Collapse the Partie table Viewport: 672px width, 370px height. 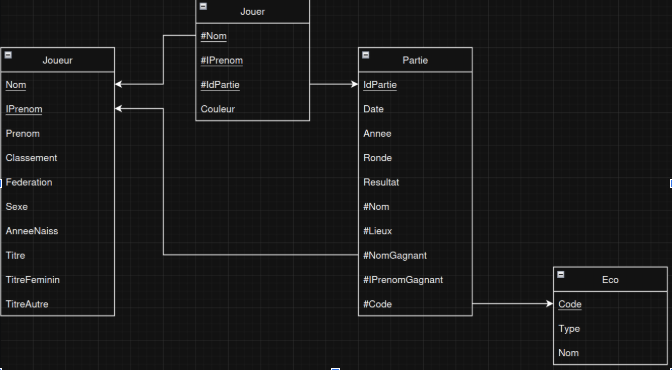[366, 55]
